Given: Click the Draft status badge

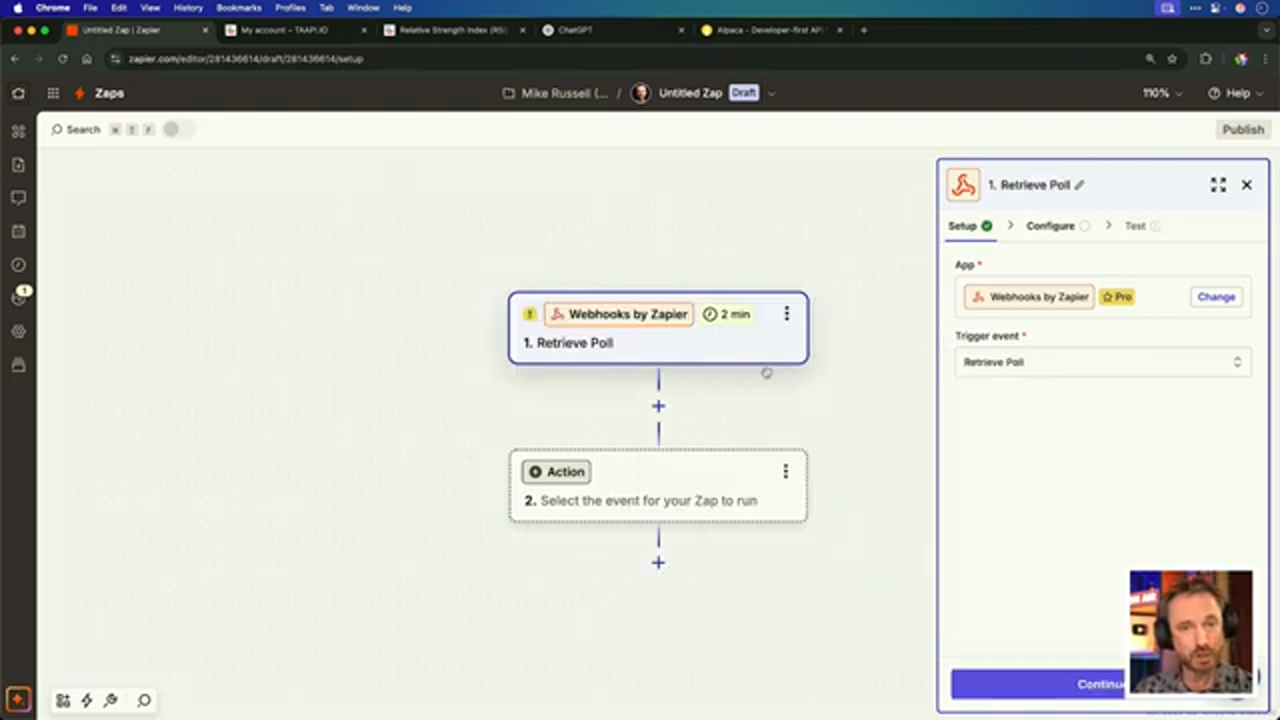Looking at the screenshot, I should pyautogui.click(x=743, y=93).
